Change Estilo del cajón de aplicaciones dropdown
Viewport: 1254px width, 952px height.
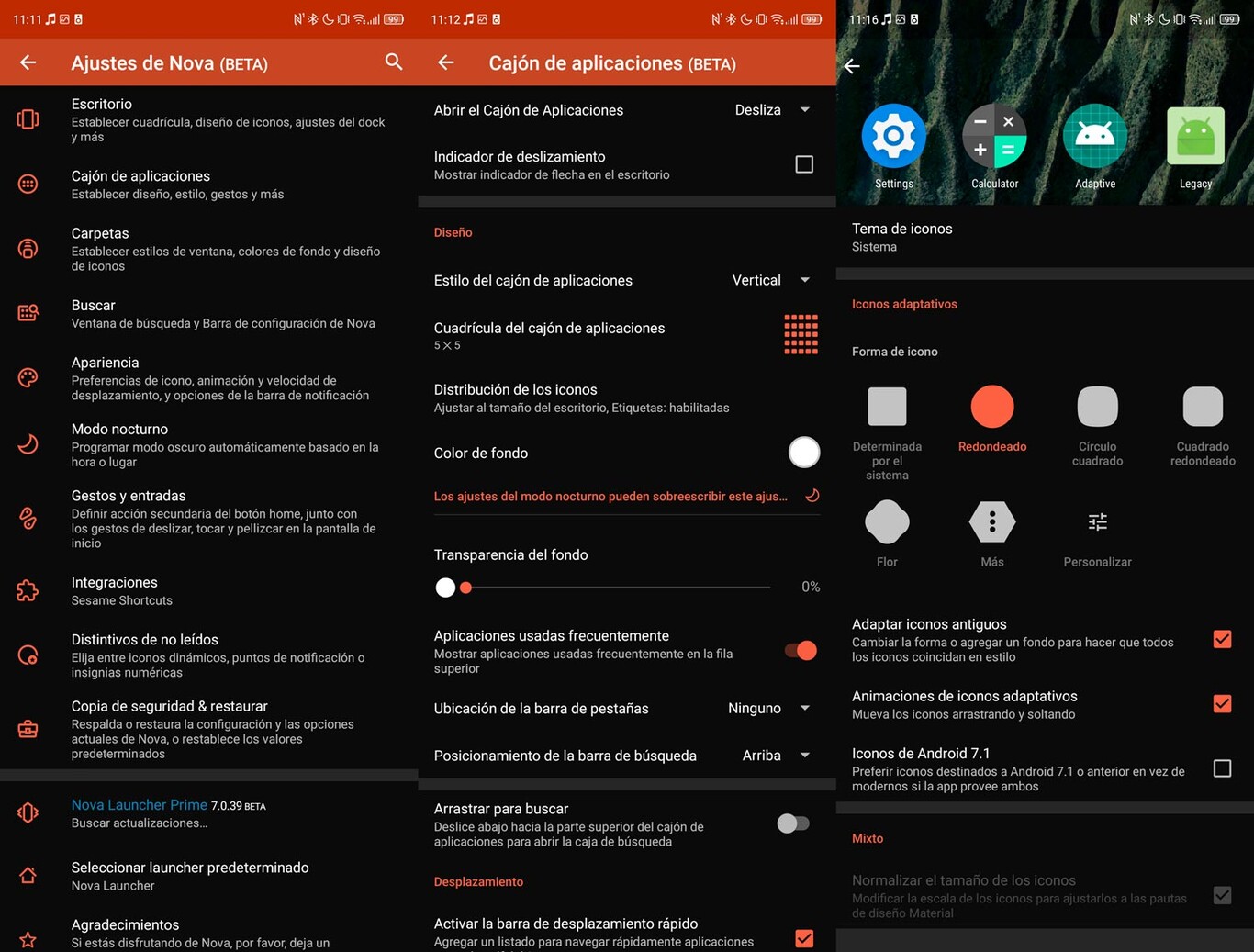coord(770,280)
